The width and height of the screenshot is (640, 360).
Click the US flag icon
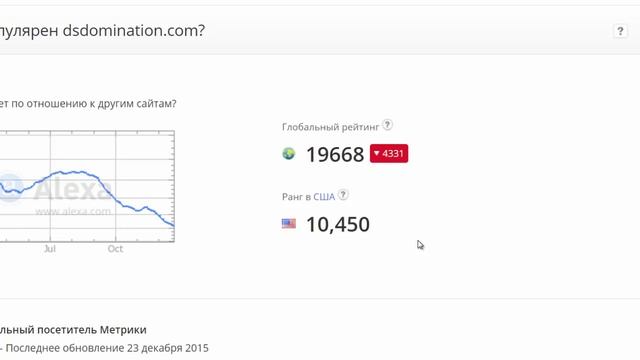pos(289,224)
